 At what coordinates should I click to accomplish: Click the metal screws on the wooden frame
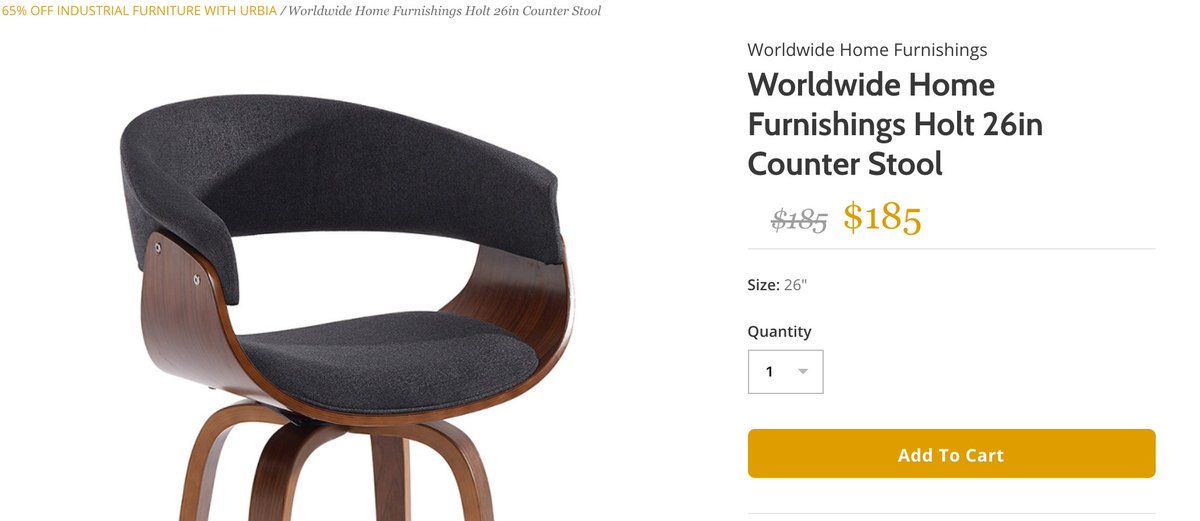pyautogui.click(x=176, y=255)
